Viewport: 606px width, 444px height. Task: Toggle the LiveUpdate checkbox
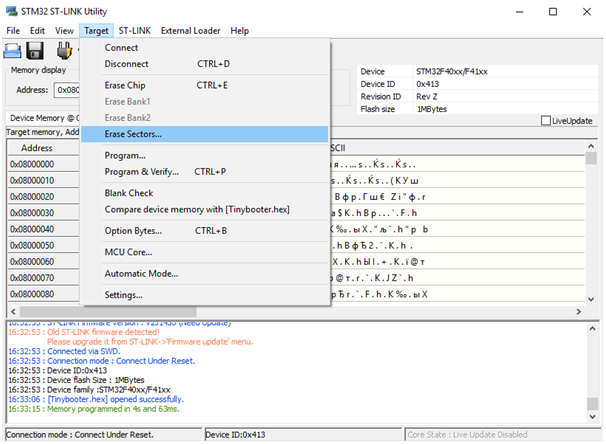click(x=546, y=121)
